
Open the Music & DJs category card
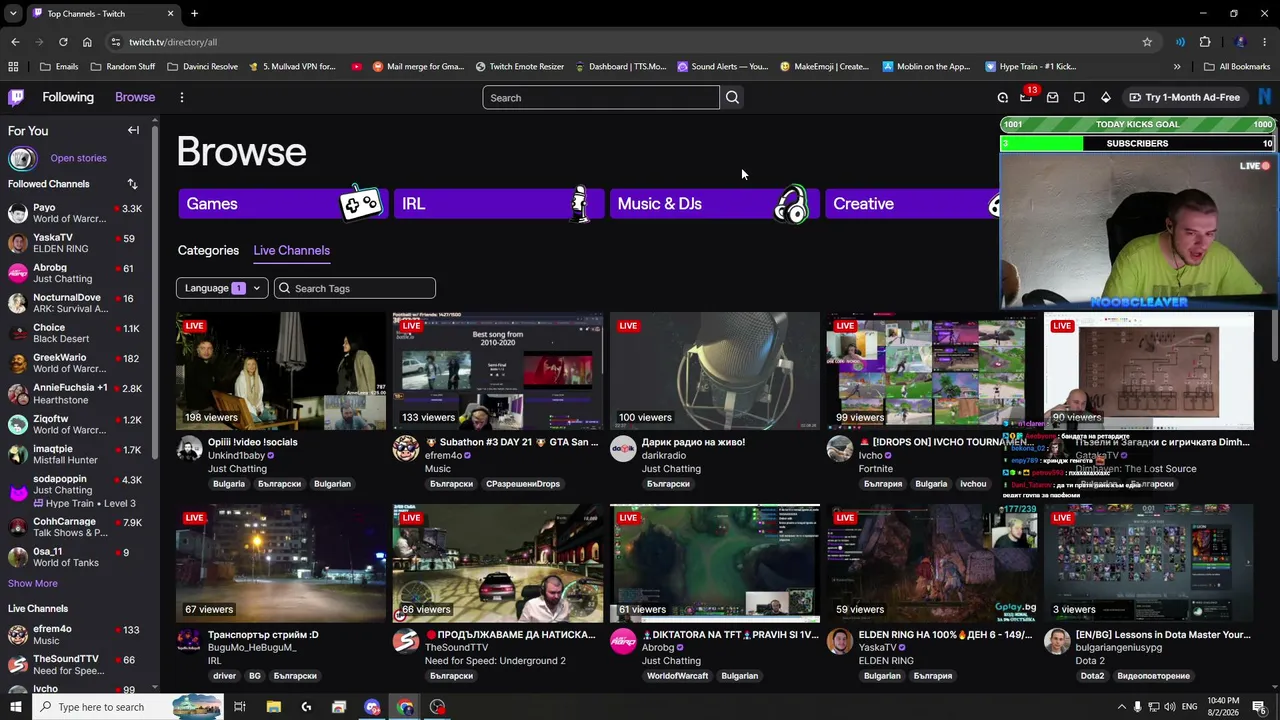[x=714, y=204]
